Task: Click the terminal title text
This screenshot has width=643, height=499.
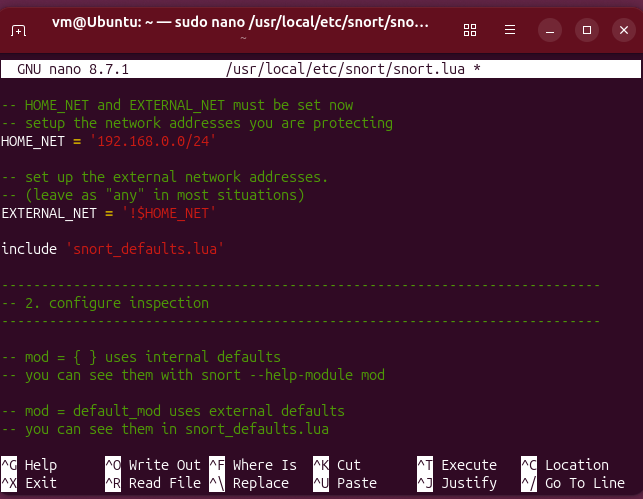Action: [x=240, y=23]
